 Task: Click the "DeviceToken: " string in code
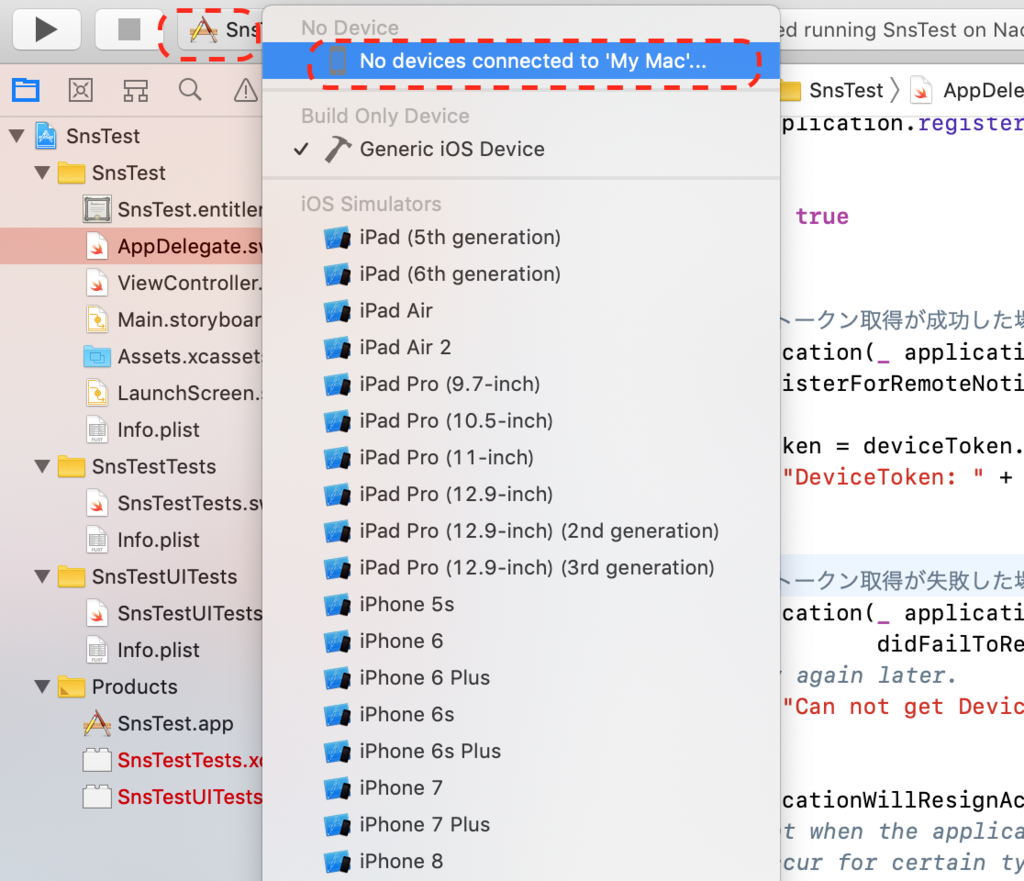point(883,477)
